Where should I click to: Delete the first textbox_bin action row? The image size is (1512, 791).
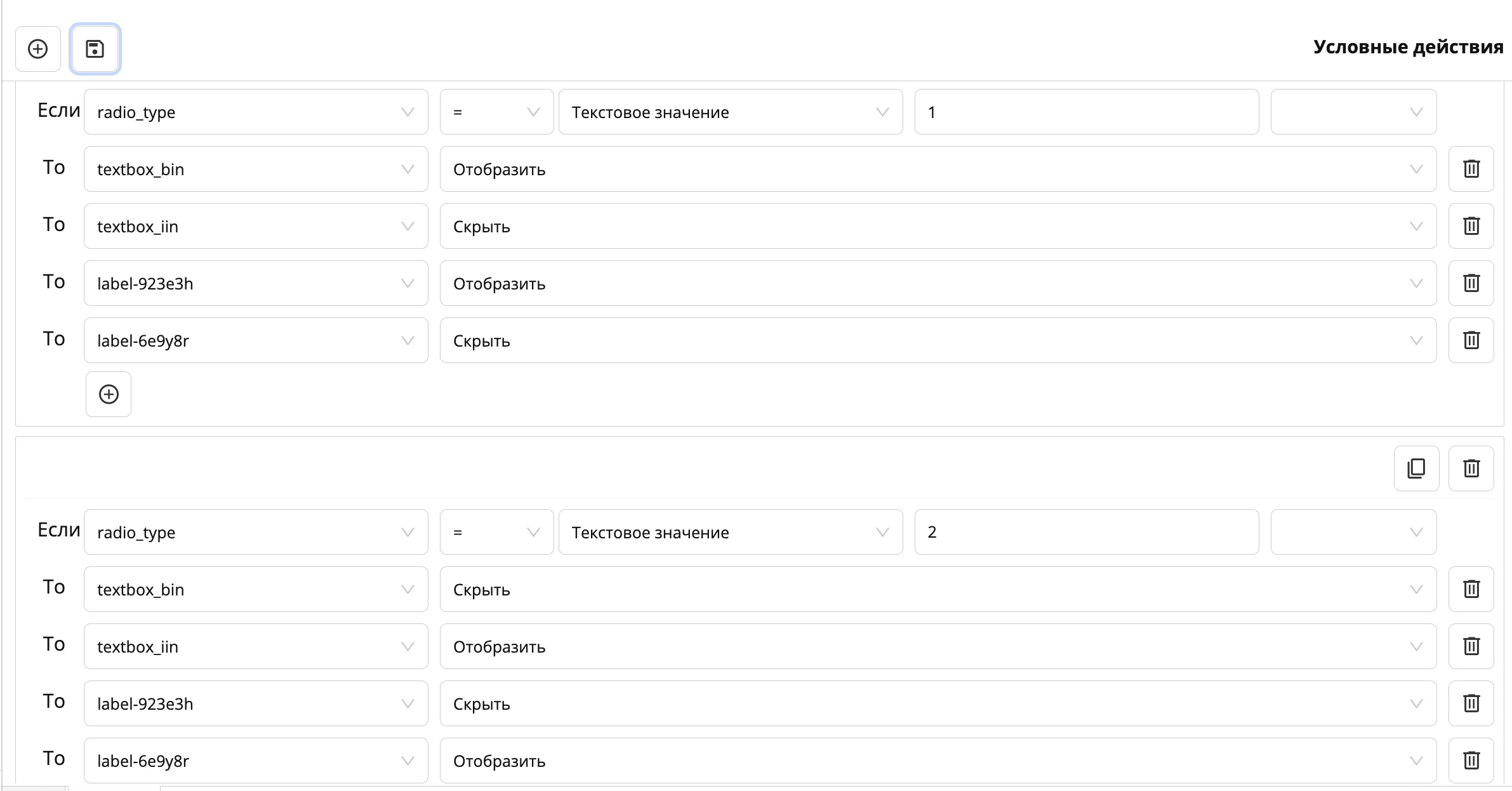click(x=1471, y=169)
